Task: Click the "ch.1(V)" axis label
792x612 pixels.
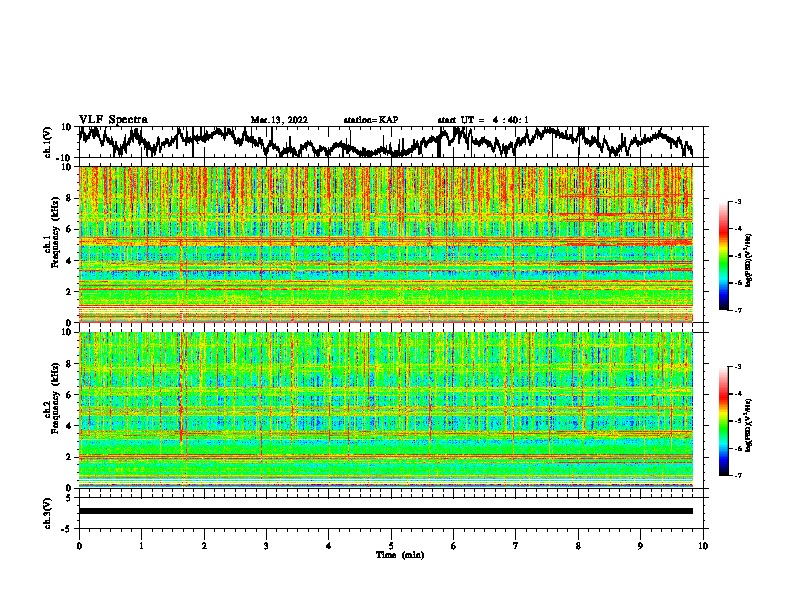Action: (48, 142)
